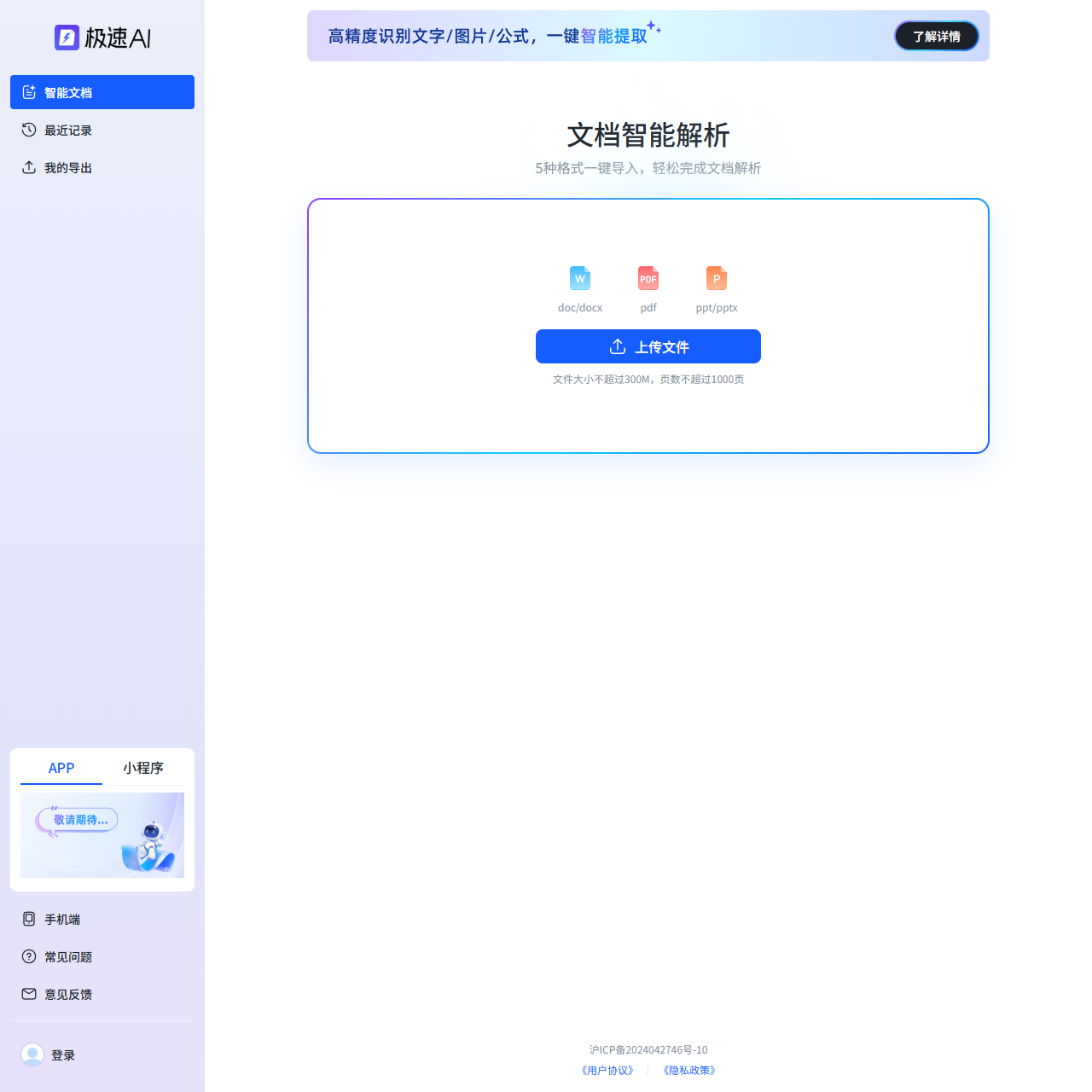Click the sparkle icon beside 智能提取
This screenshot has height=1092, width=1092.
653,27
